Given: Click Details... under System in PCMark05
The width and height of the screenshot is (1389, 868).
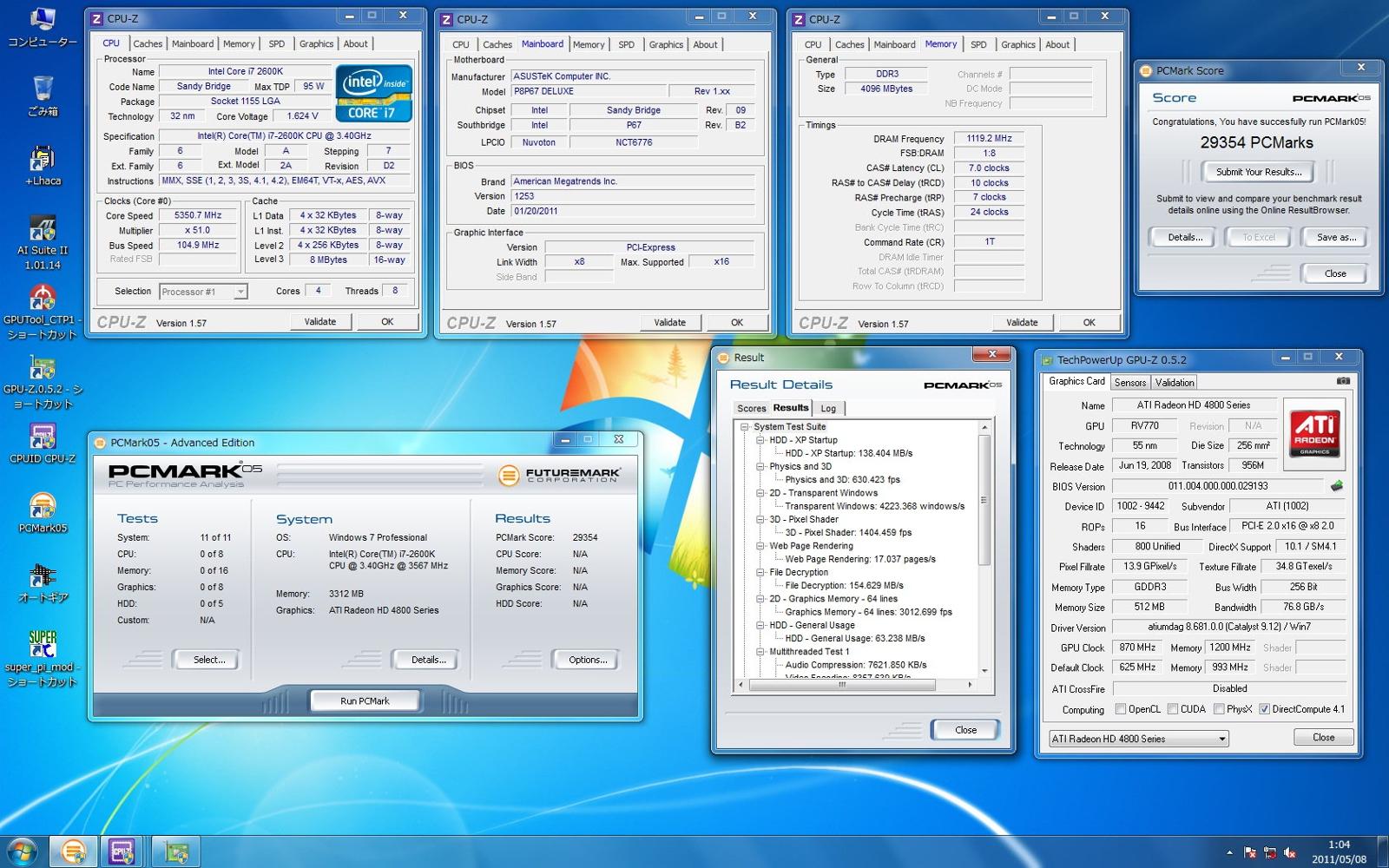Looking at the screenshot, I should pos(429,660).
